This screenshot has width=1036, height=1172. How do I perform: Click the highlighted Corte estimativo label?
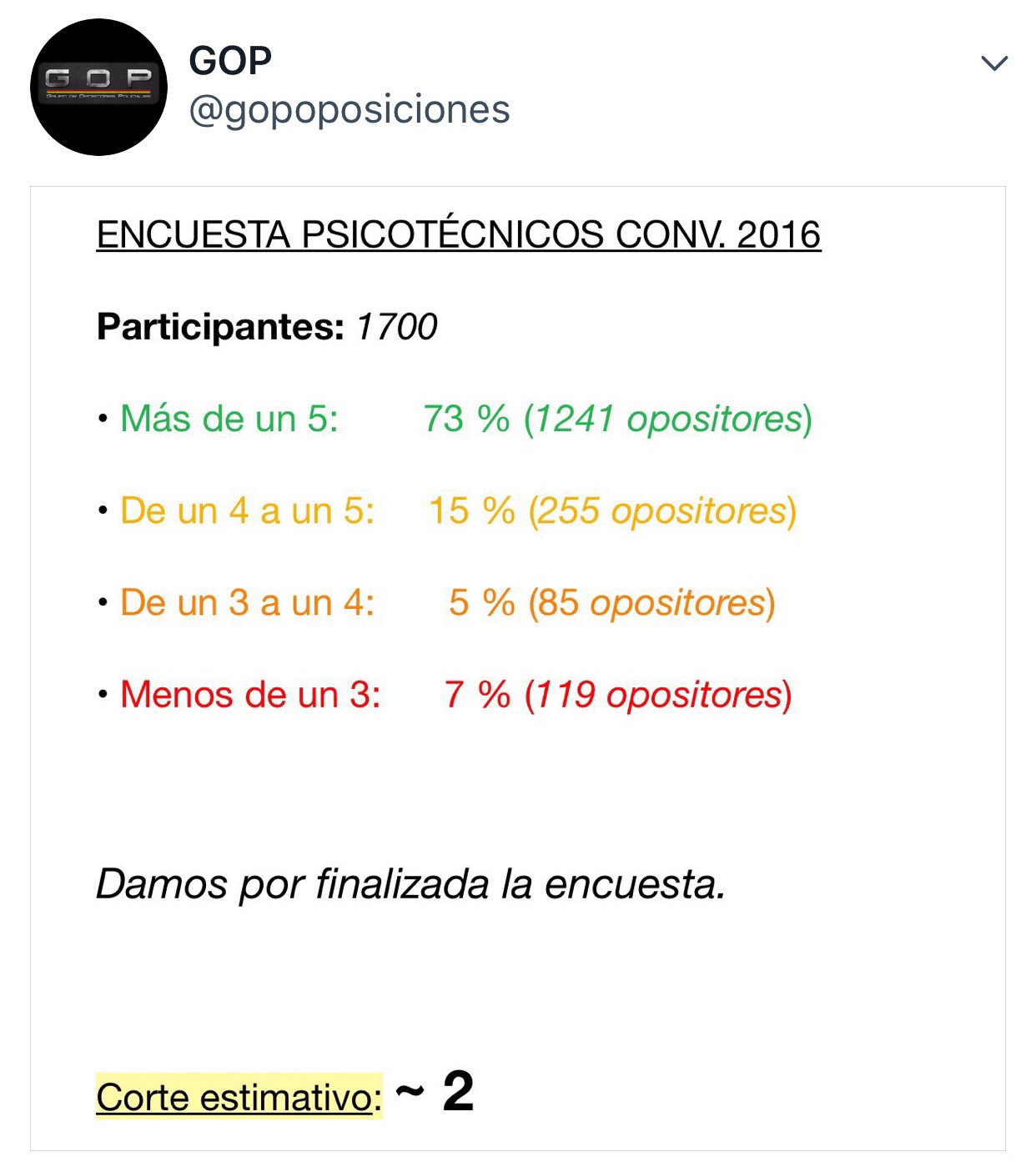pyautogui.click(x=239, y=1097)
